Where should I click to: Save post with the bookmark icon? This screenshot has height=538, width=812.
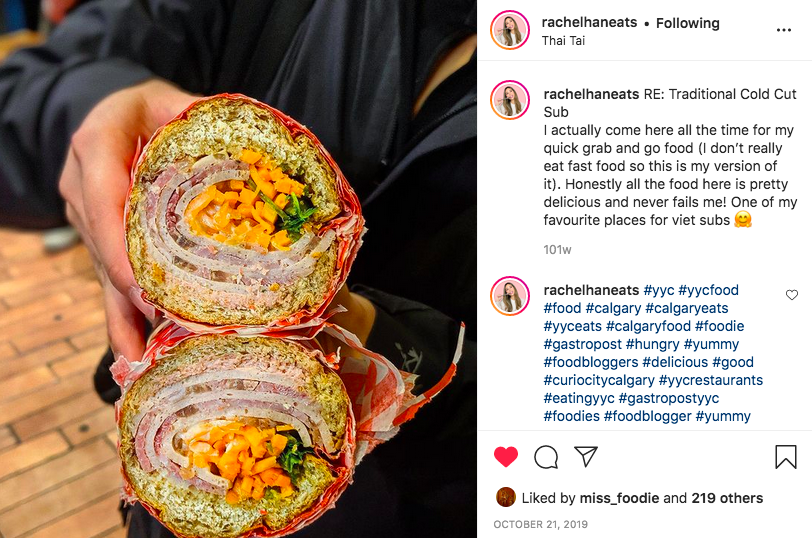[786, 457]
